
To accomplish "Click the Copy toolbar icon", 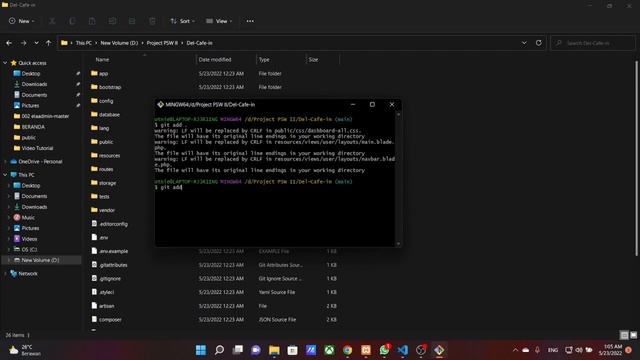I will 72,21.
